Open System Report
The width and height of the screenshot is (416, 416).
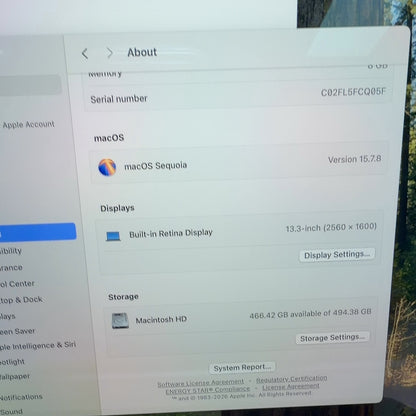tap(242, 368)
